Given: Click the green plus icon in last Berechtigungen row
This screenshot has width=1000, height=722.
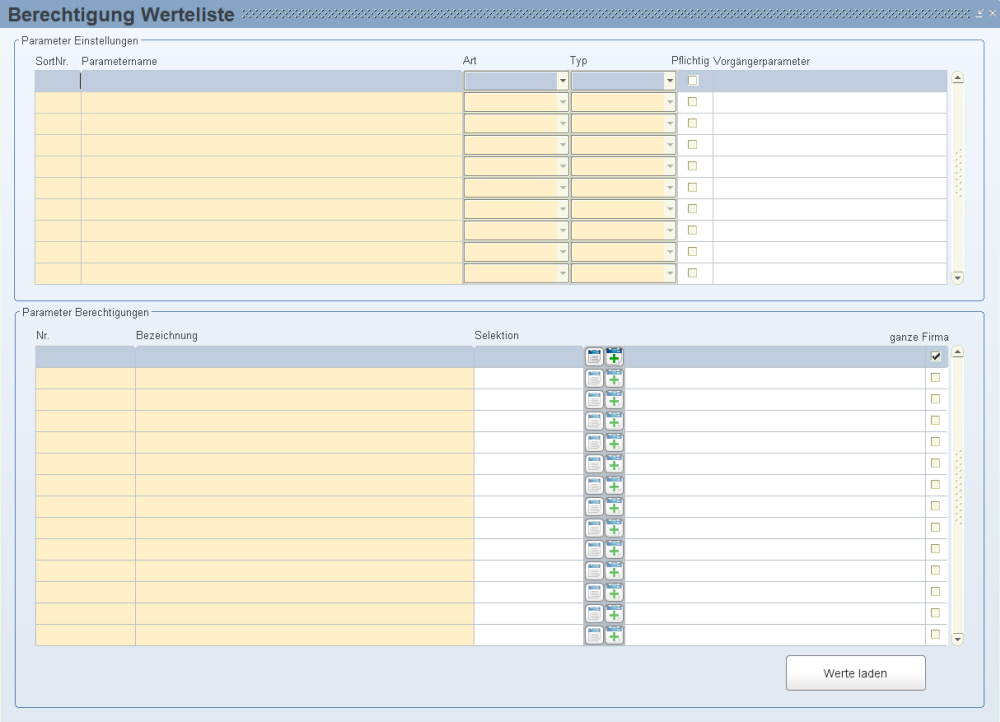Looking at the screenshot, I should tap(614, 635).
